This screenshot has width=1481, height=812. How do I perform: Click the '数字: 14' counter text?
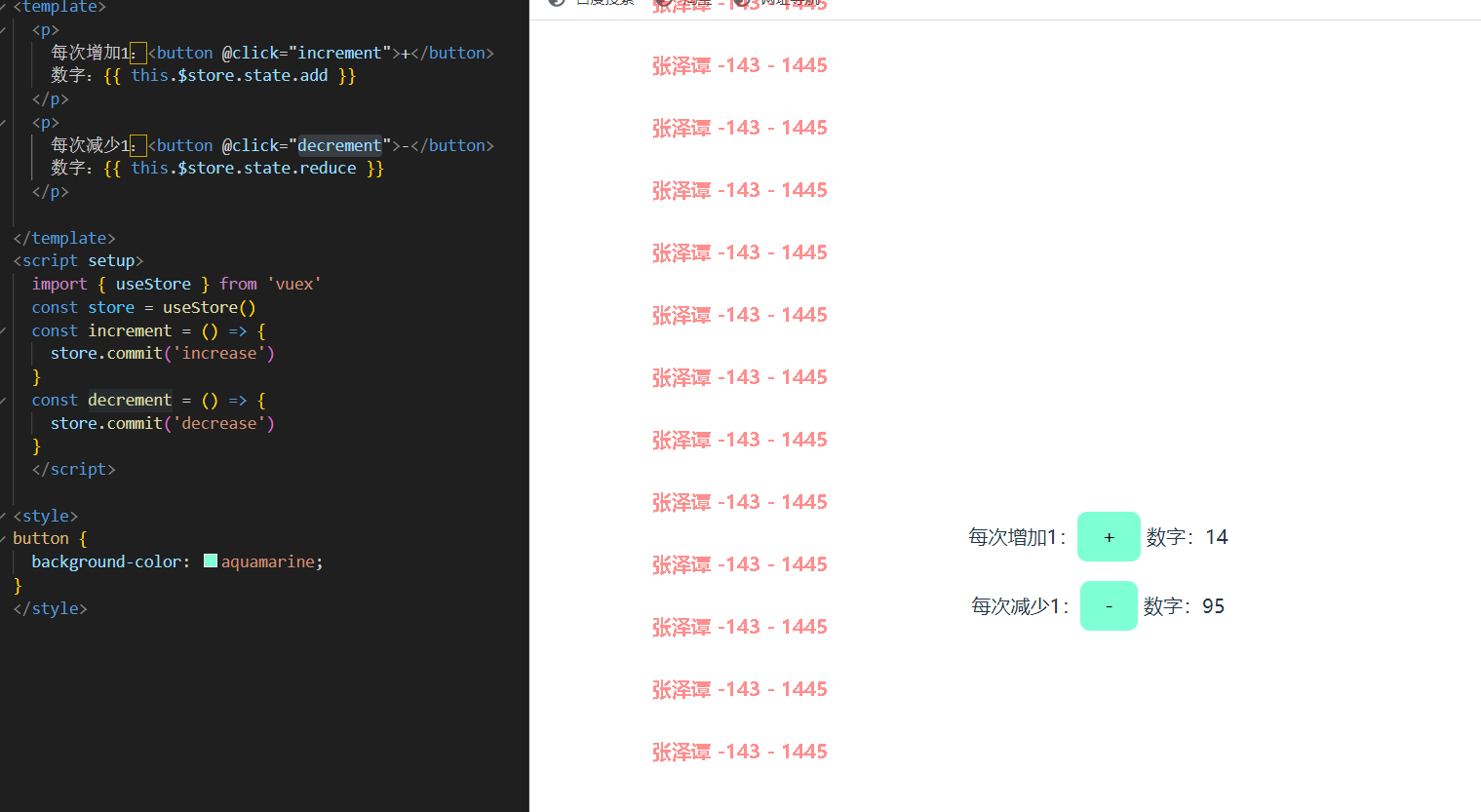(x=1188, y=537)
